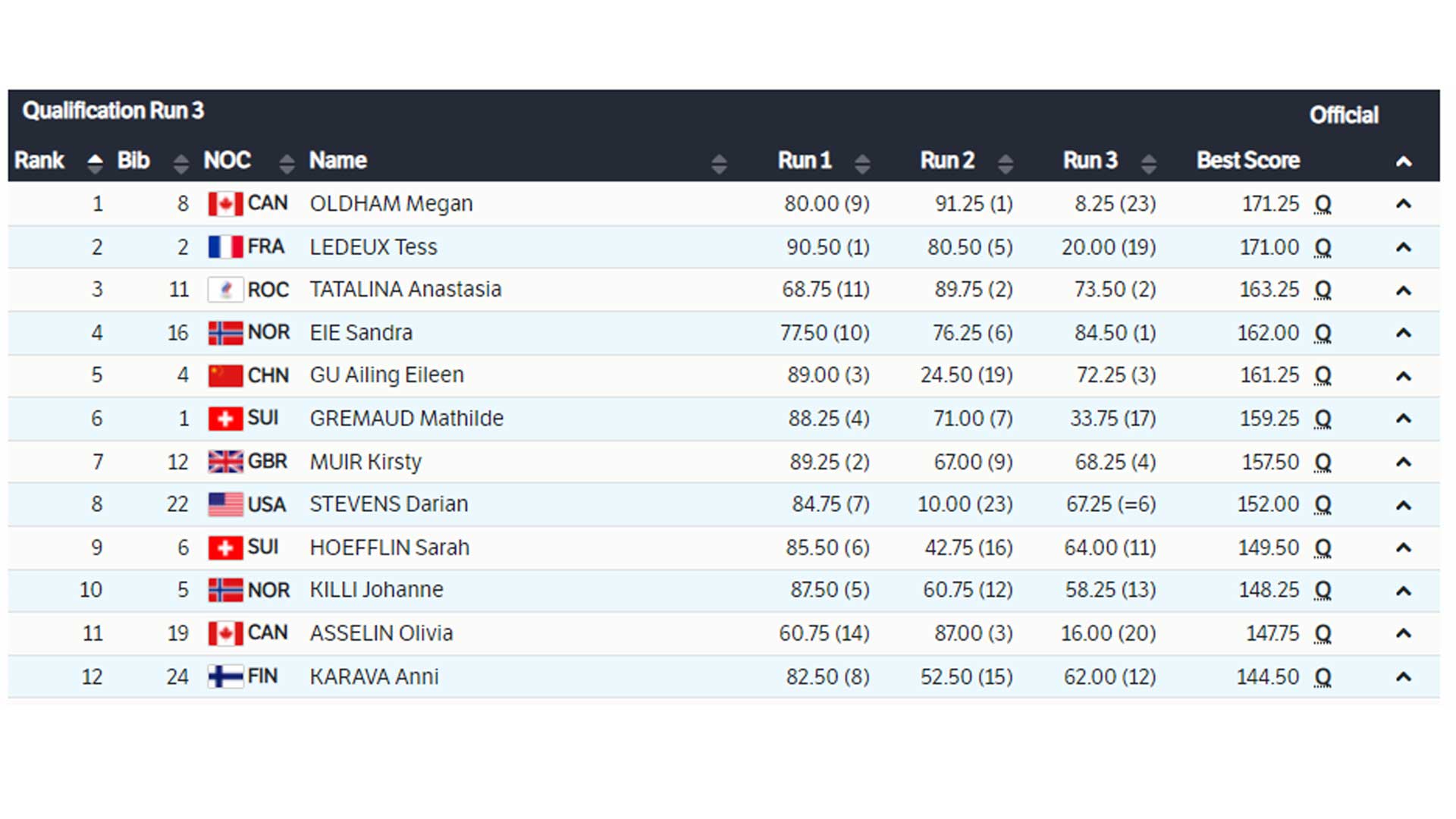The height and width of the screenshot is (819, 1456).
Task: Click Q qualified mark for KARAVA Anni
Action: coord(1323,677)
